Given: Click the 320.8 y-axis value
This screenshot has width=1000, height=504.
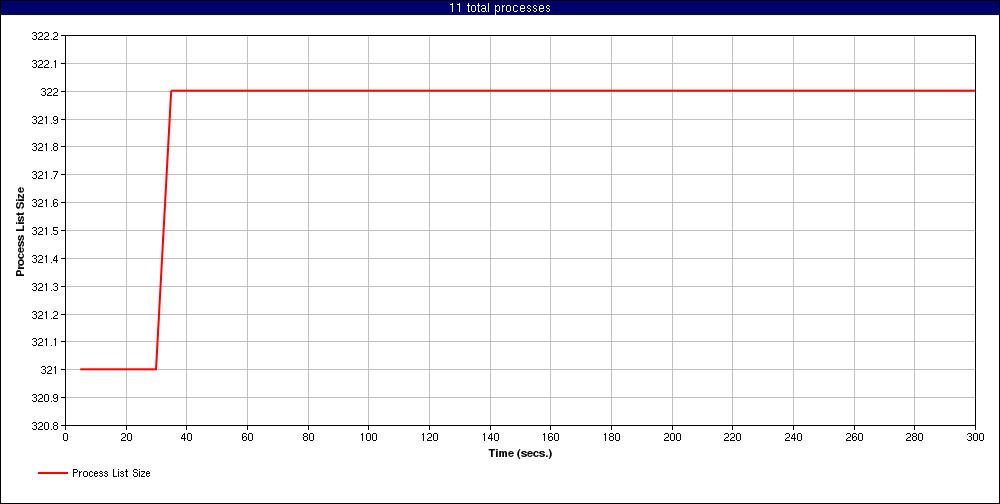Looking at the screenshot, I should pos(45,426).
